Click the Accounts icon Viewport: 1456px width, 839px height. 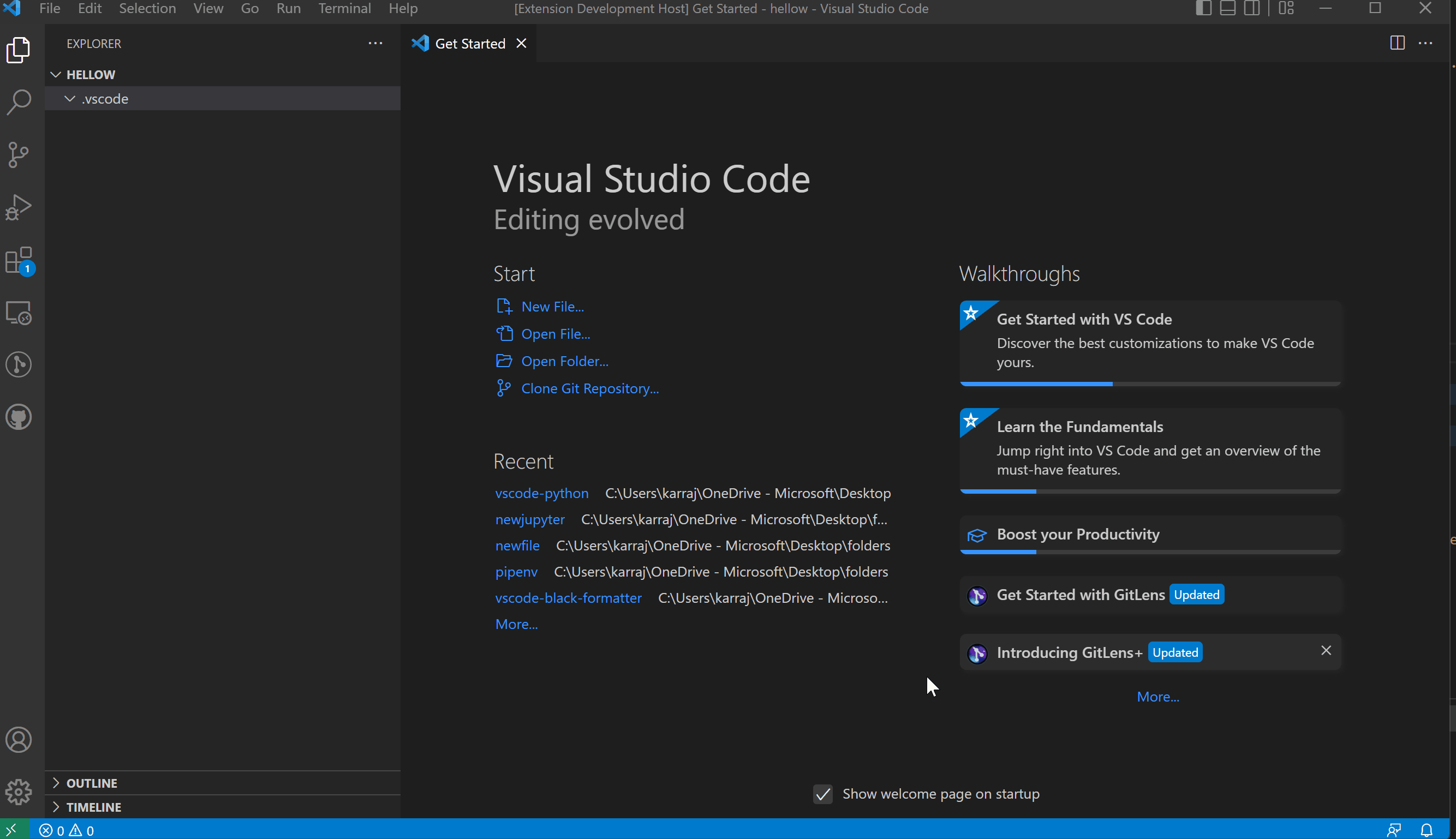pyautogui.click(x=19, y=740)
